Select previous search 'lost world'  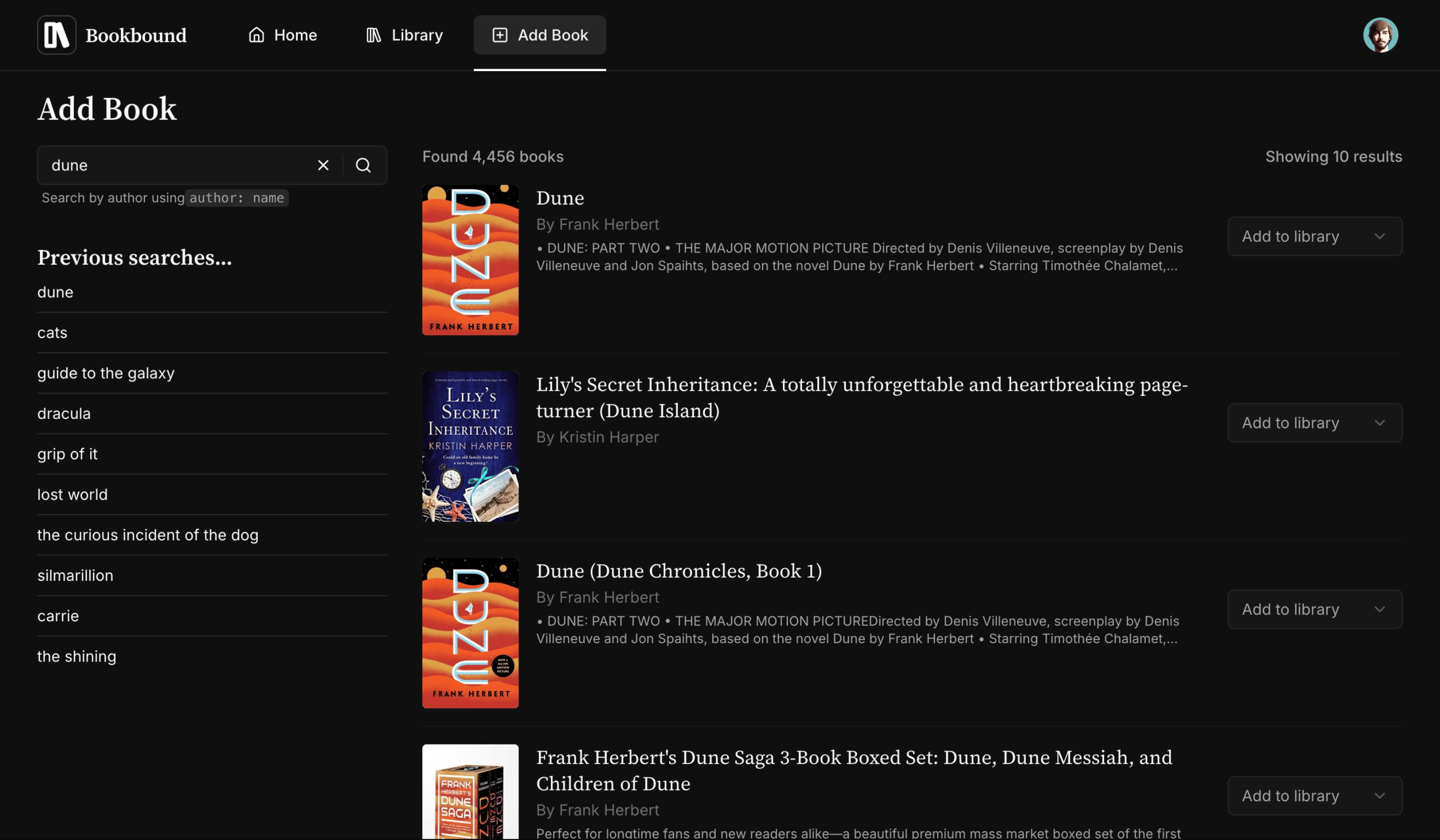coord(212,495)
